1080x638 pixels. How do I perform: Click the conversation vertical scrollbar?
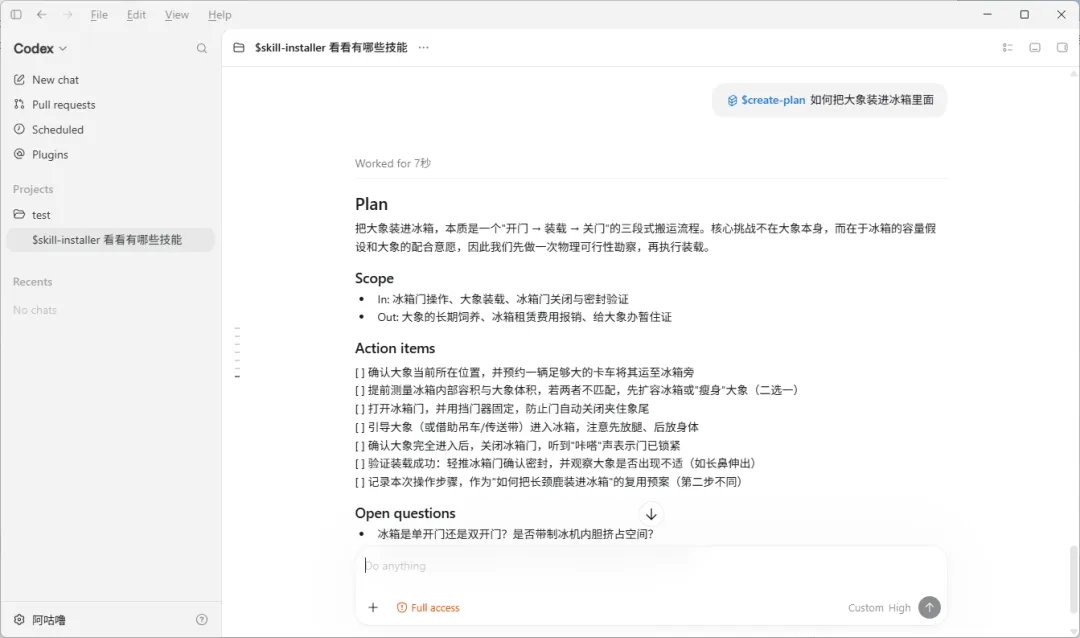point(1074,579)
